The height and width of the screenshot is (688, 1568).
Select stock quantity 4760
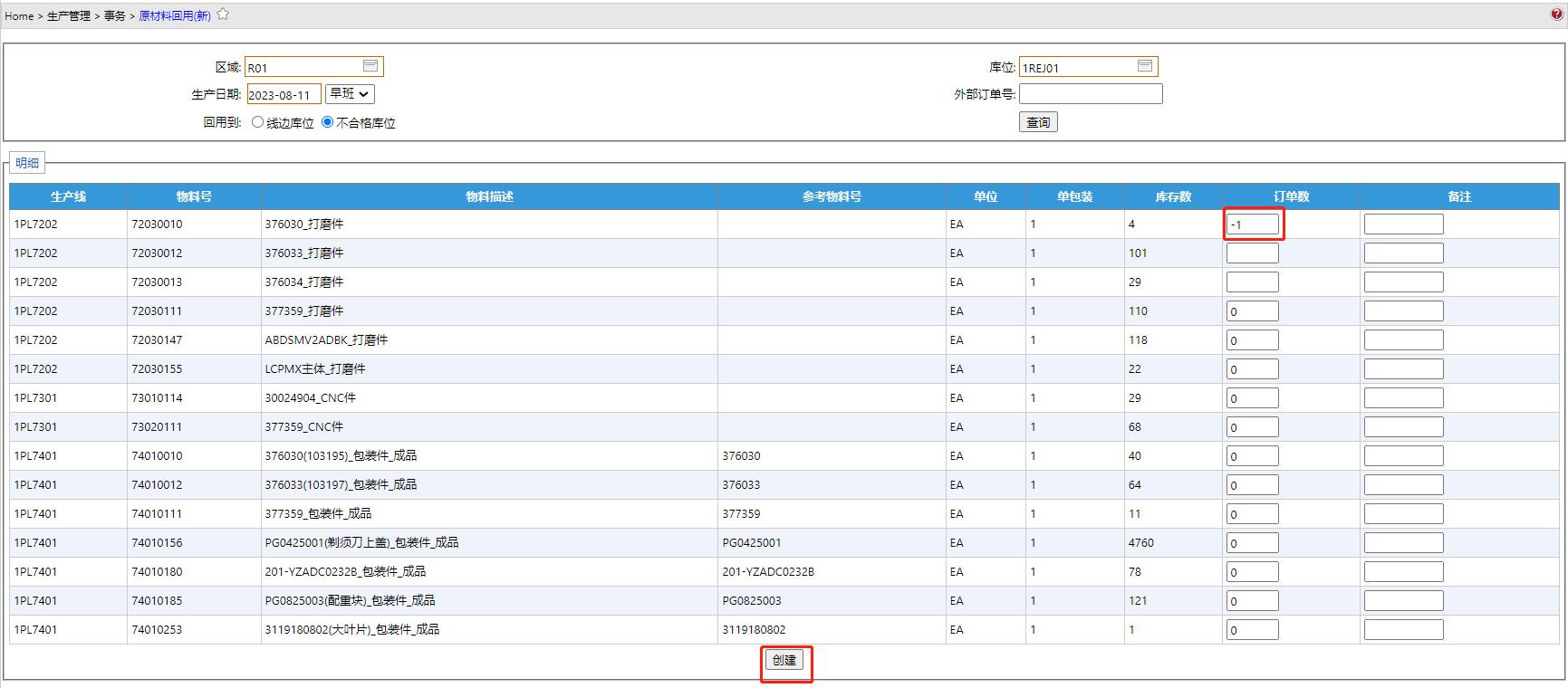tap(1141, 543)
